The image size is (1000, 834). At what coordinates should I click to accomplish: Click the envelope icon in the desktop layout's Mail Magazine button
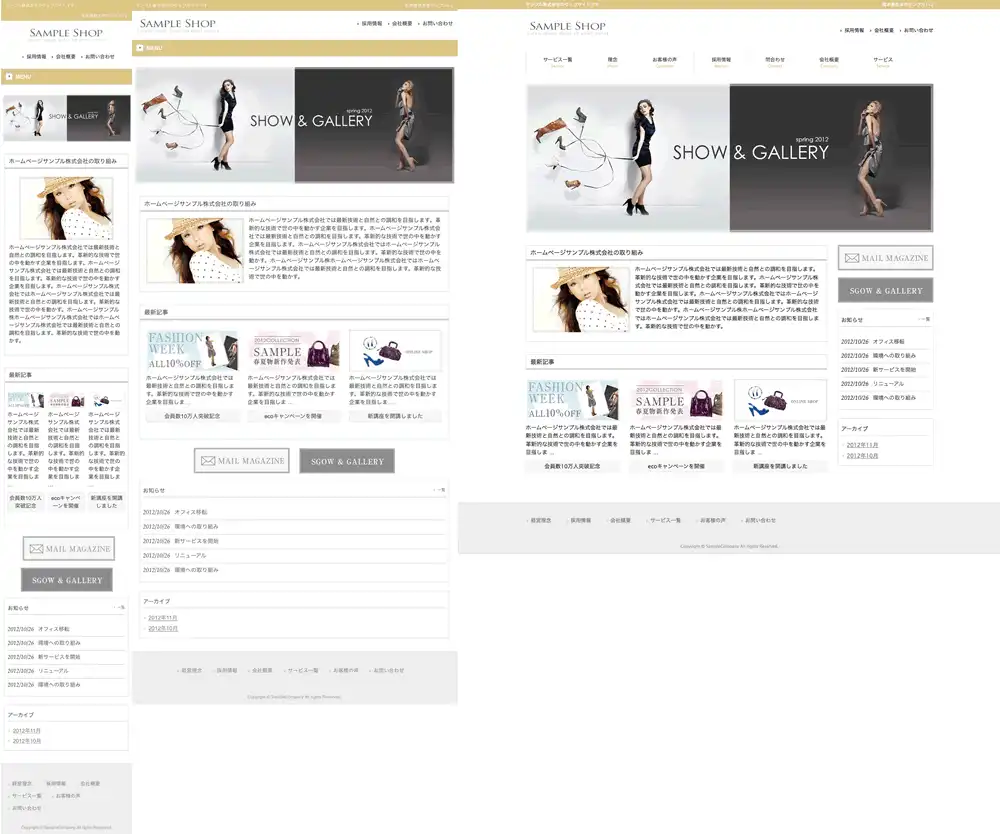click(852, 258)
